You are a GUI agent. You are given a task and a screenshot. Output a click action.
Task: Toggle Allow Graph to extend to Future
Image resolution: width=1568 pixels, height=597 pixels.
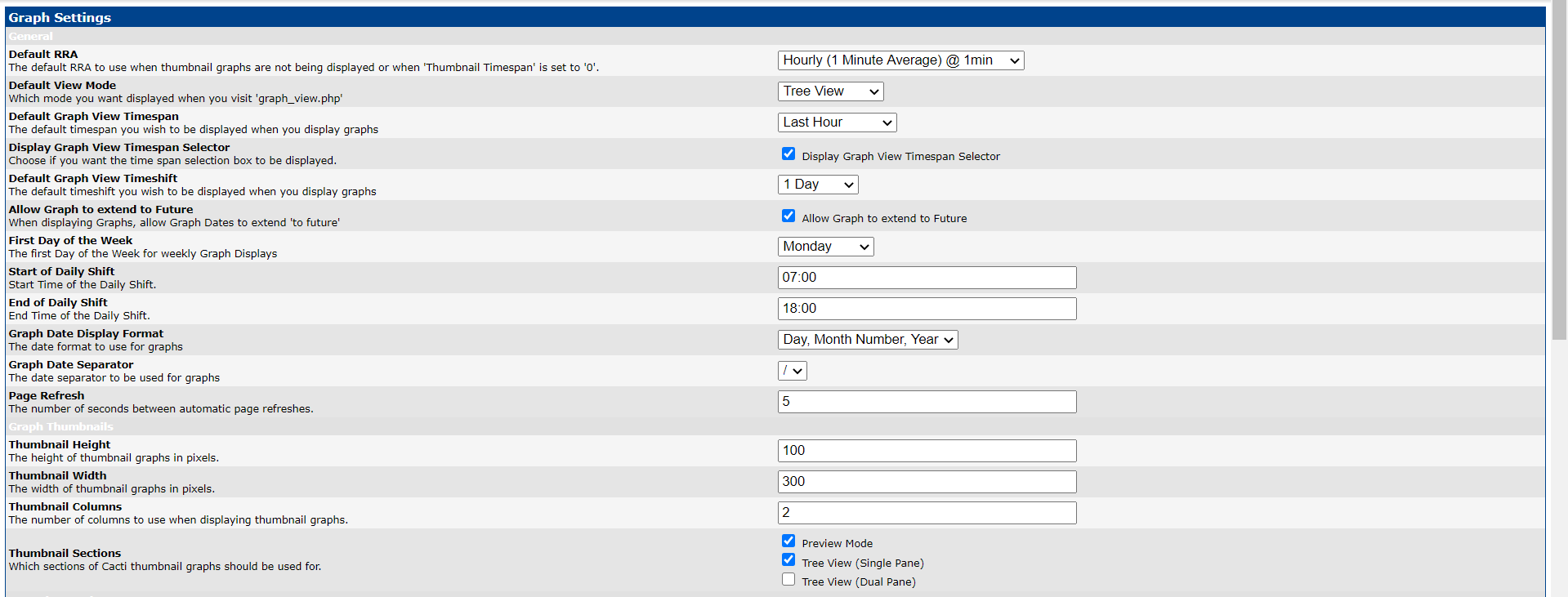[x=788, y=216]
